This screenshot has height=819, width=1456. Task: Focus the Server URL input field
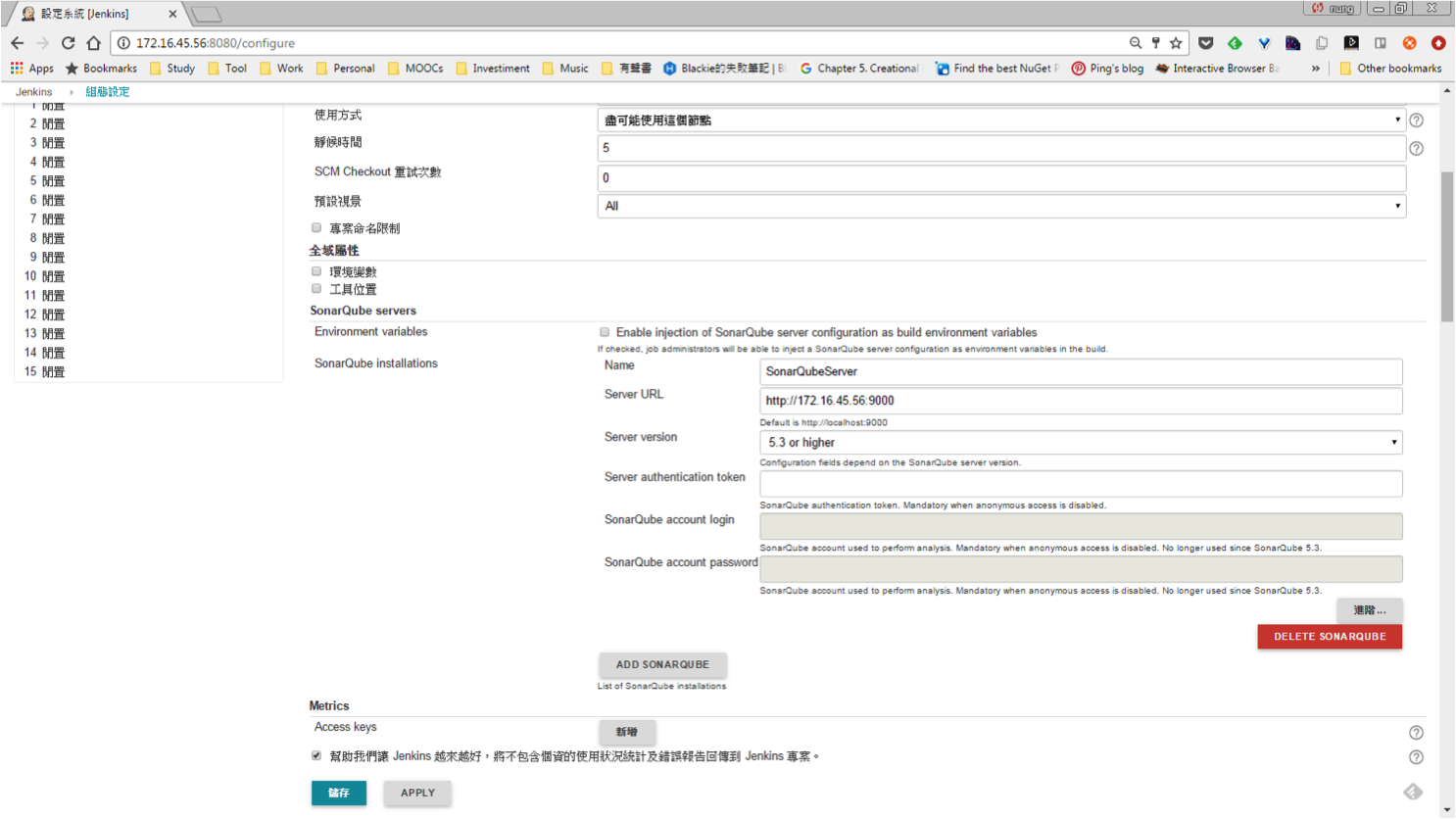tap(1081, 401)
